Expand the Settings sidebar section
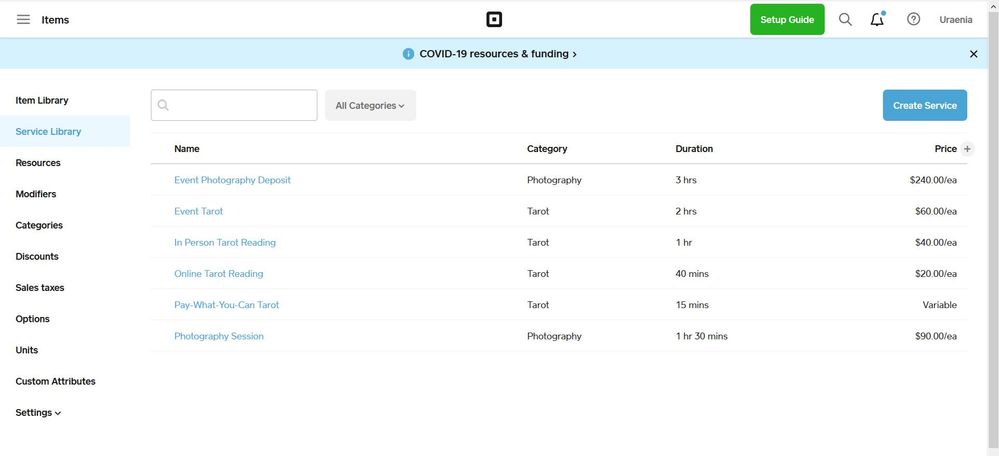 click(38, 412)
